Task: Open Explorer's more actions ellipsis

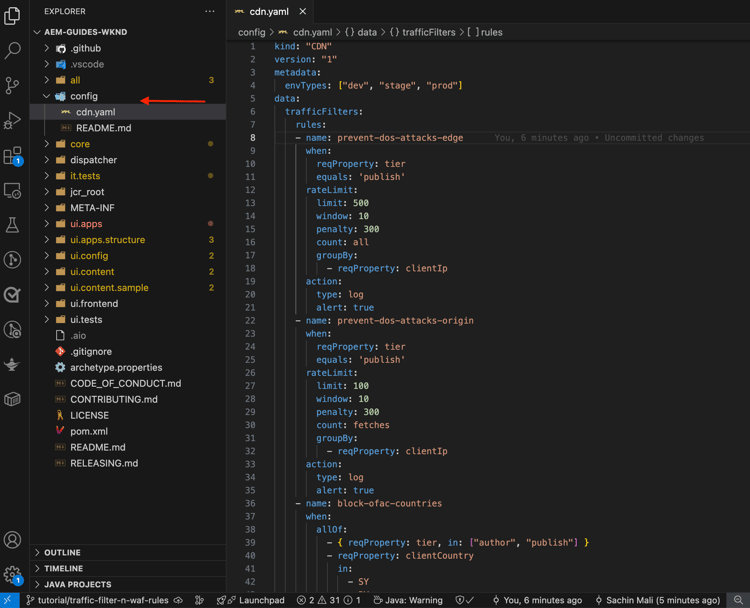Action: tap(209, 12)
